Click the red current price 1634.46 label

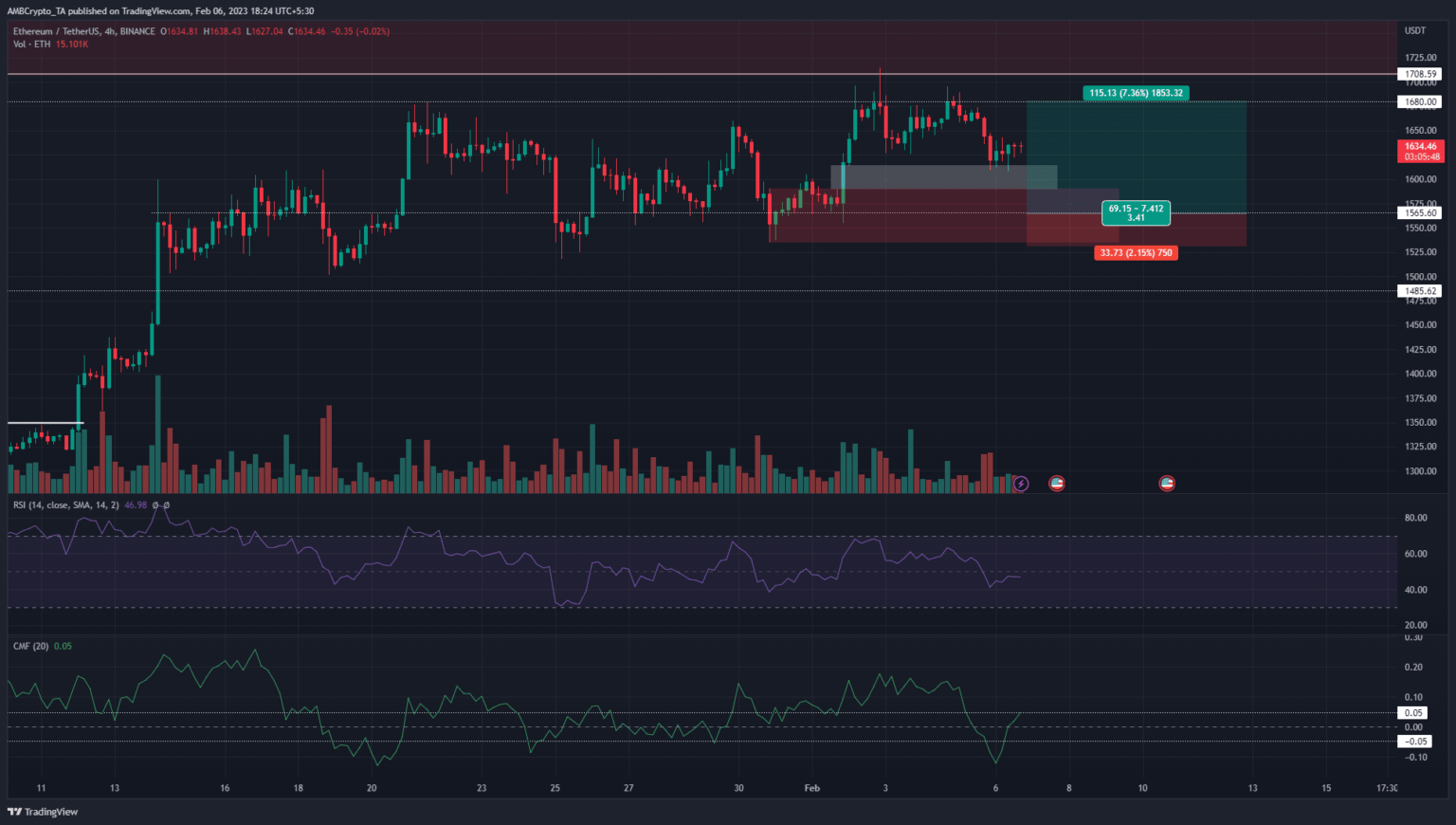tap(1421, 151)
